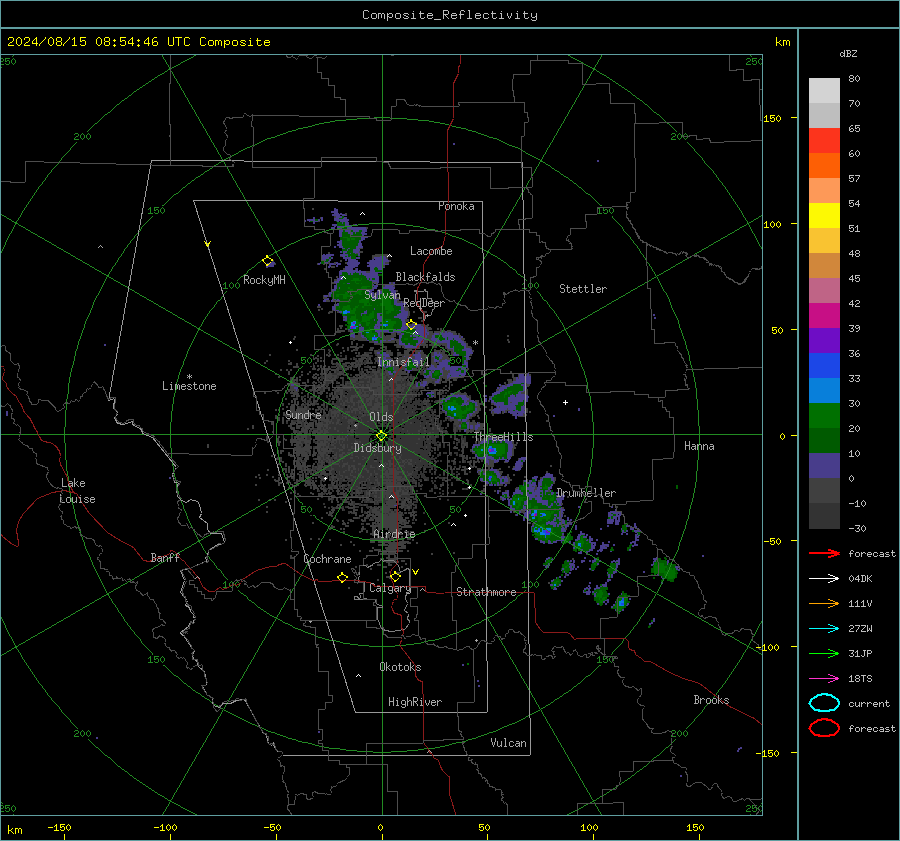
Task: Select the dark gray -30 dBZ swatch
Action: coord(824,516)
